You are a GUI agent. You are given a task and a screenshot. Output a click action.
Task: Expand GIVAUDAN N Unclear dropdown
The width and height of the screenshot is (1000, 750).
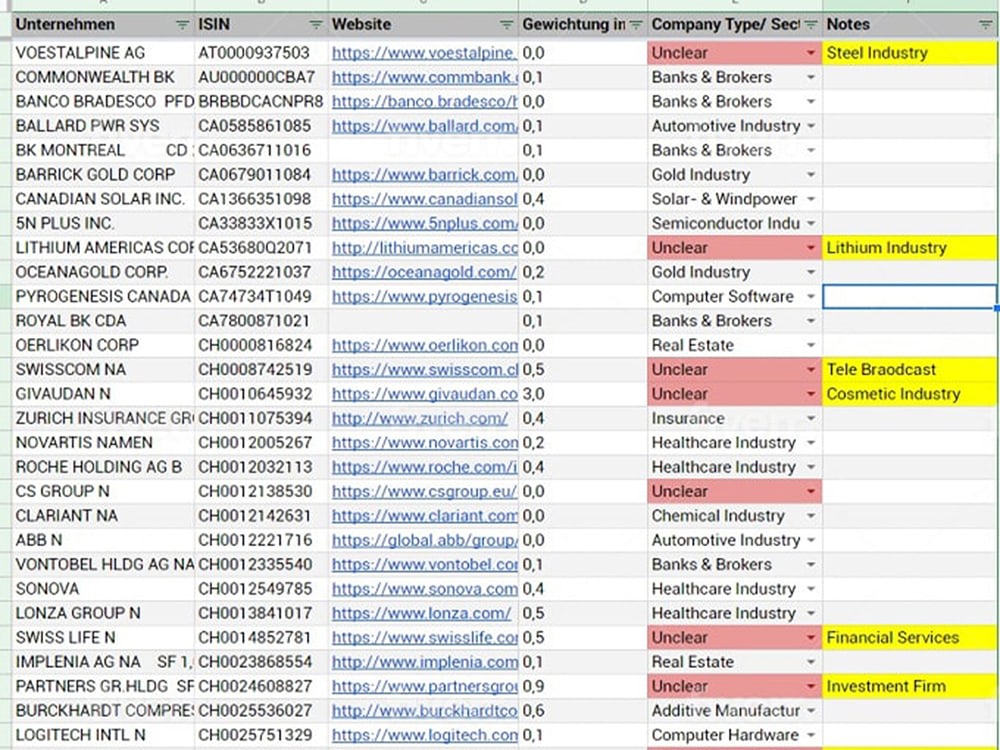click(x=811, y=393)
